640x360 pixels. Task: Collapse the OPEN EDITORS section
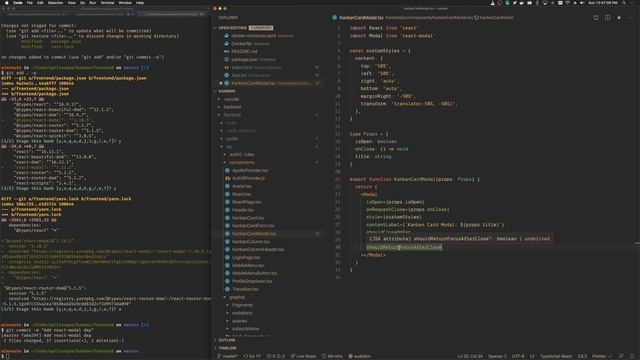[232, 28]
